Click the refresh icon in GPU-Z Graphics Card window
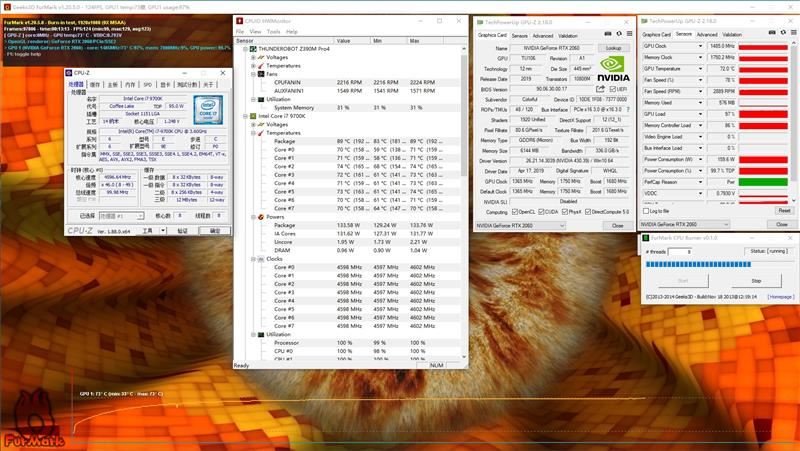The height and width of the screenshot is (451, 800). (x=619, y=34)
